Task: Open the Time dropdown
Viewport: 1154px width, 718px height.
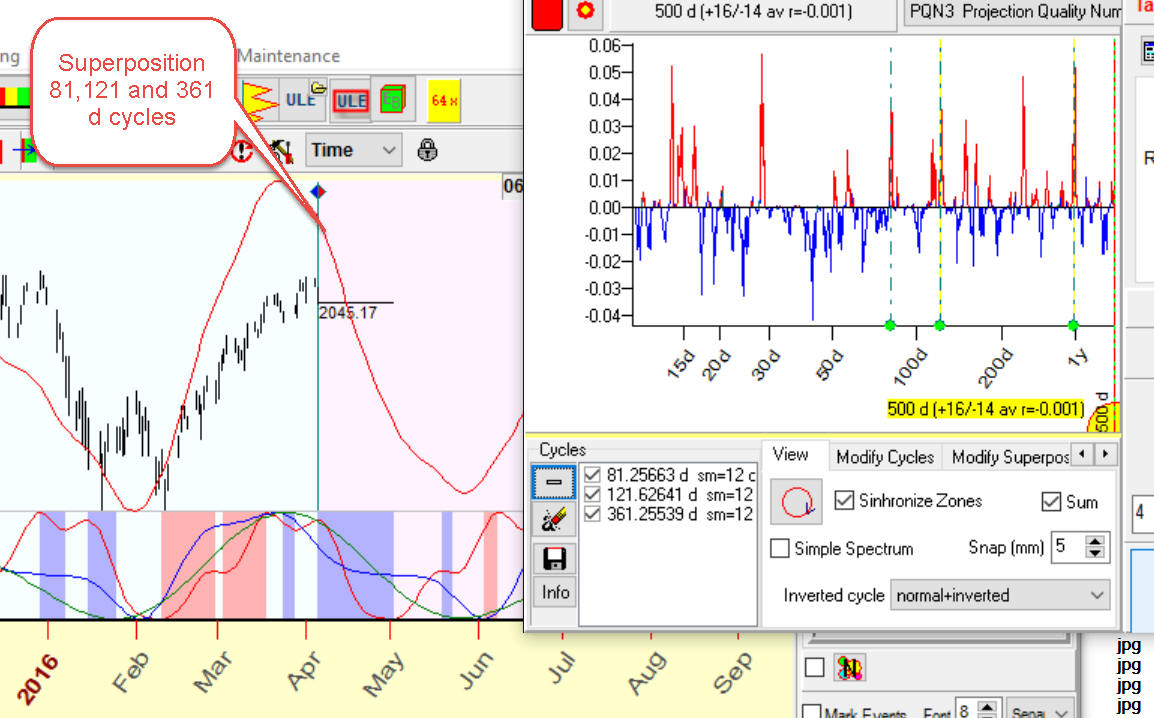Action: pyautogui.click(x=354, y=150)
